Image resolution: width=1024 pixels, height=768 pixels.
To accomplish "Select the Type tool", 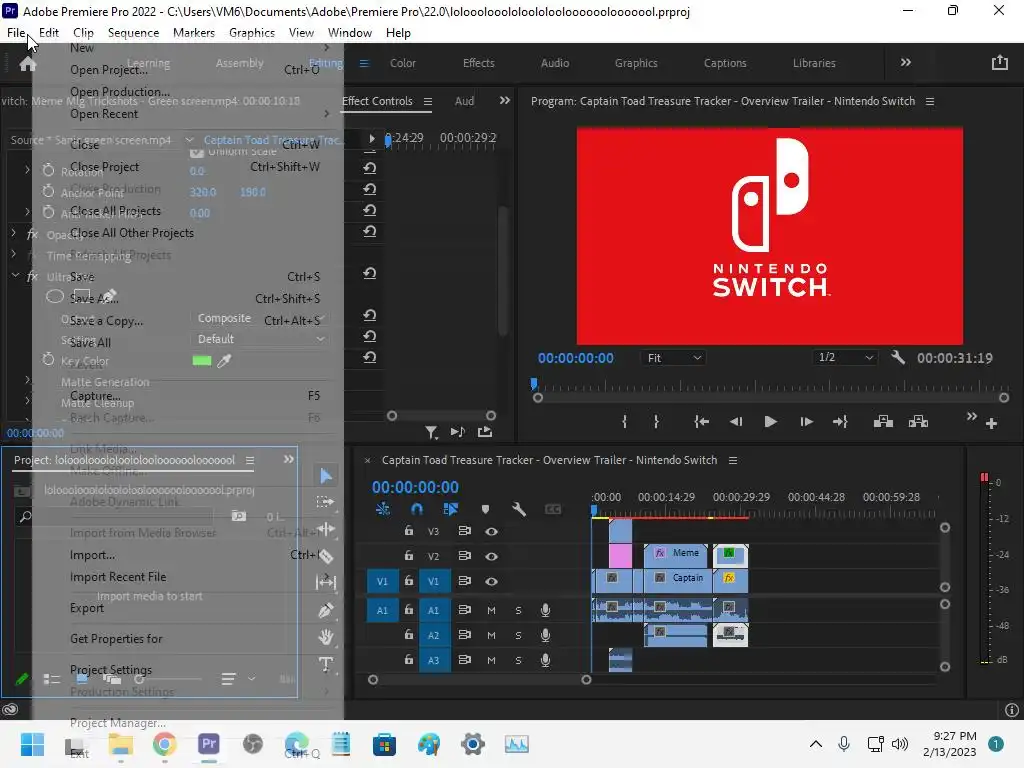I will tap(326, 664).
